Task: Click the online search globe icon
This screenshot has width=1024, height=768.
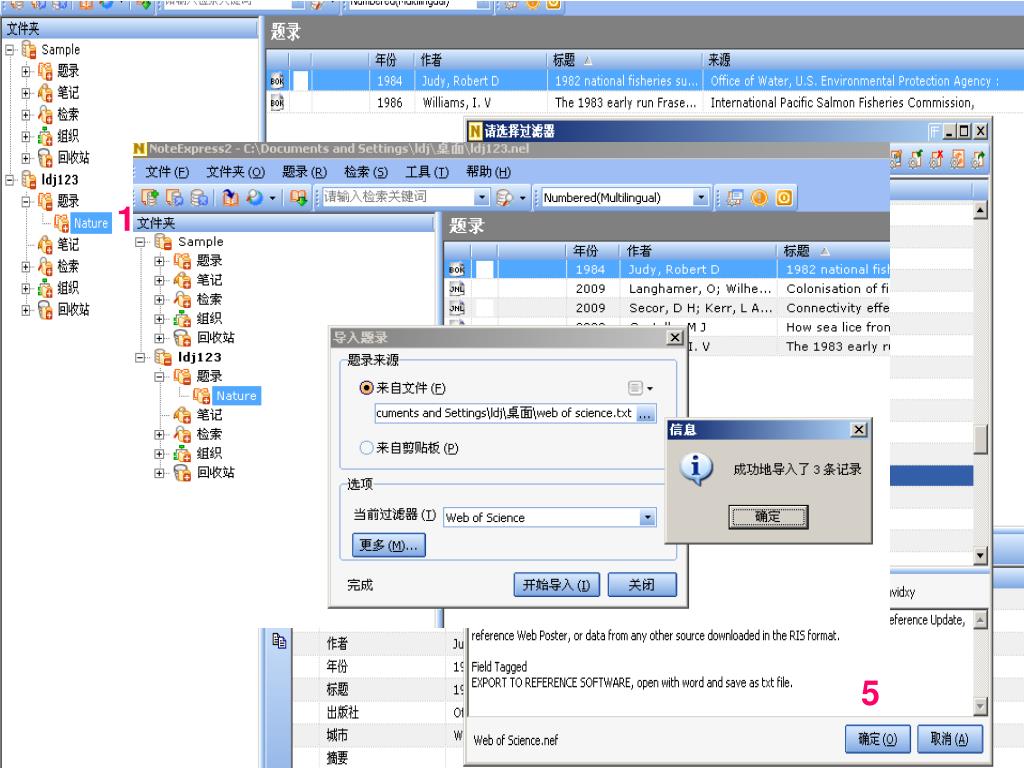Action: coord(254,197)
